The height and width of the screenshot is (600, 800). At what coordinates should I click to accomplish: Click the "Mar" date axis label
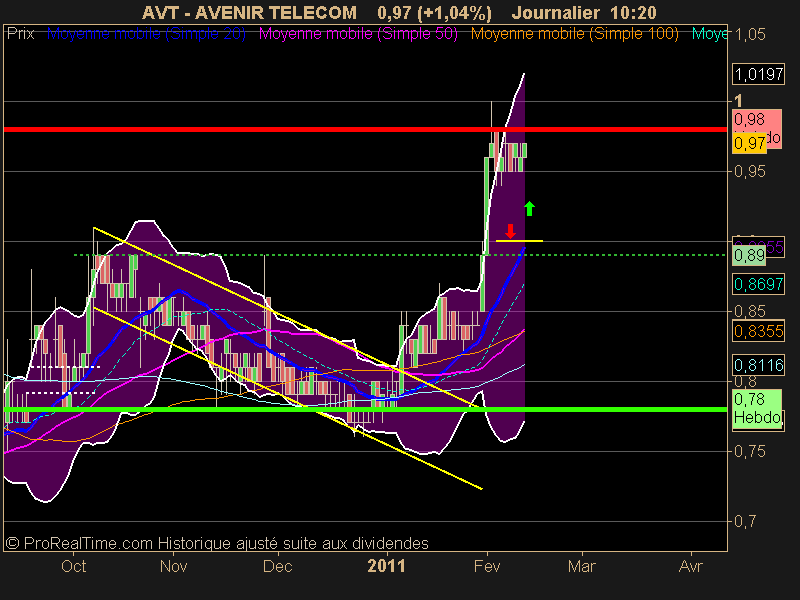click(x=582, y=566)
